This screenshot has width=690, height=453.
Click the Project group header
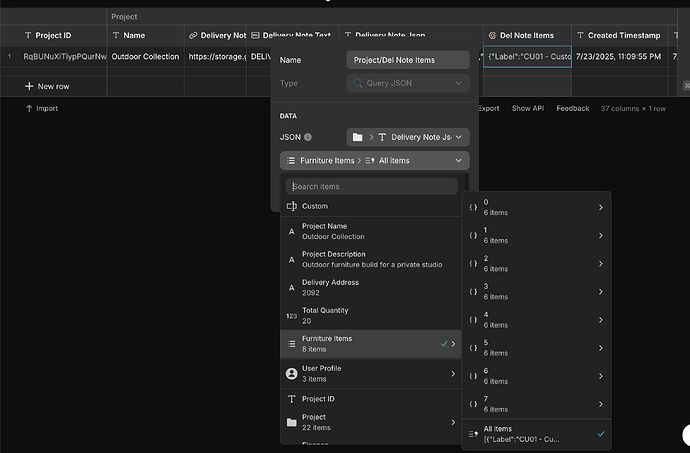coord(124,16)
